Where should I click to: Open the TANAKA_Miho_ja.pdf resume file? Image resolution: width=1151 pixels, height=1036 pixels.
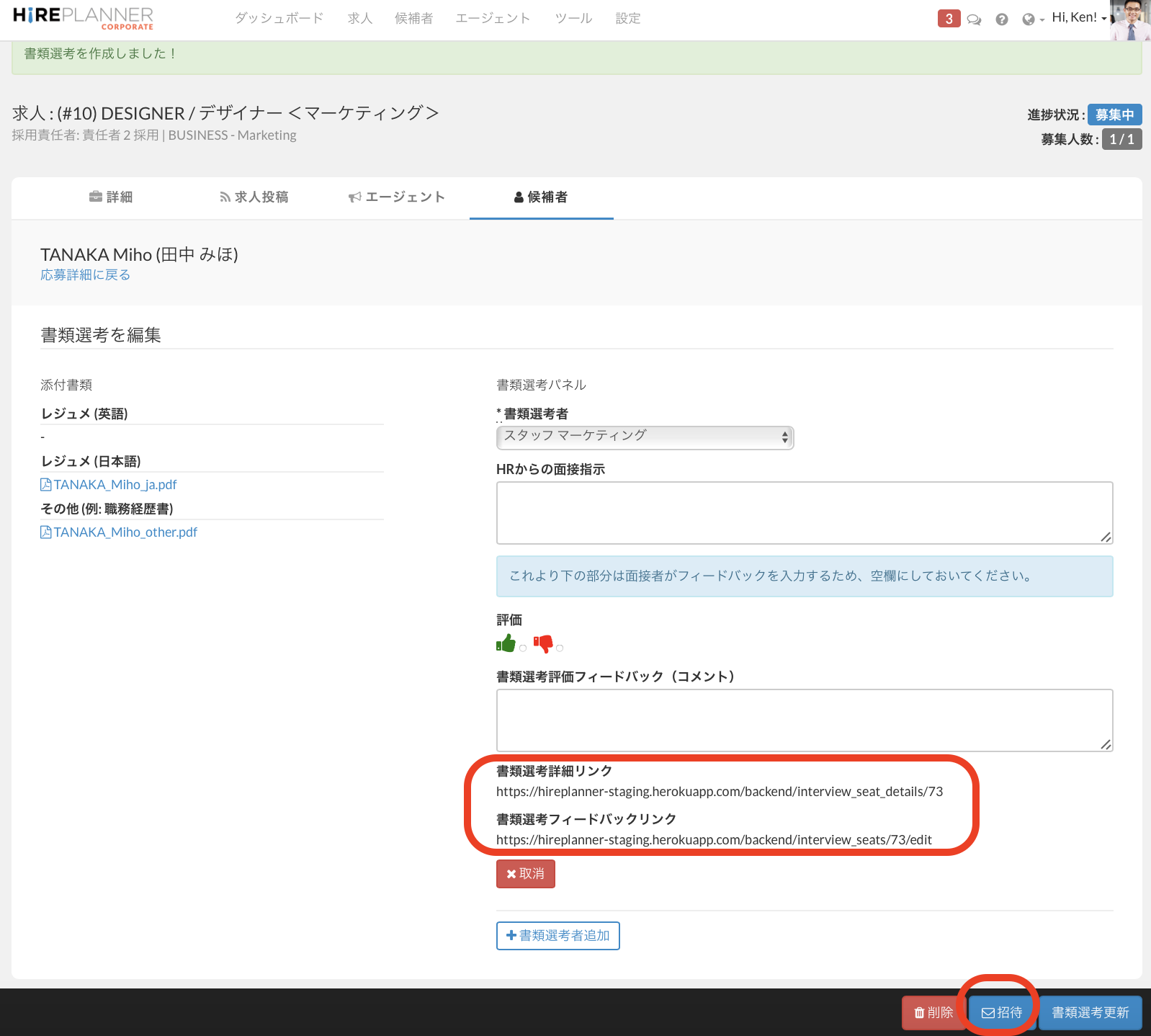tap(115, 485)
